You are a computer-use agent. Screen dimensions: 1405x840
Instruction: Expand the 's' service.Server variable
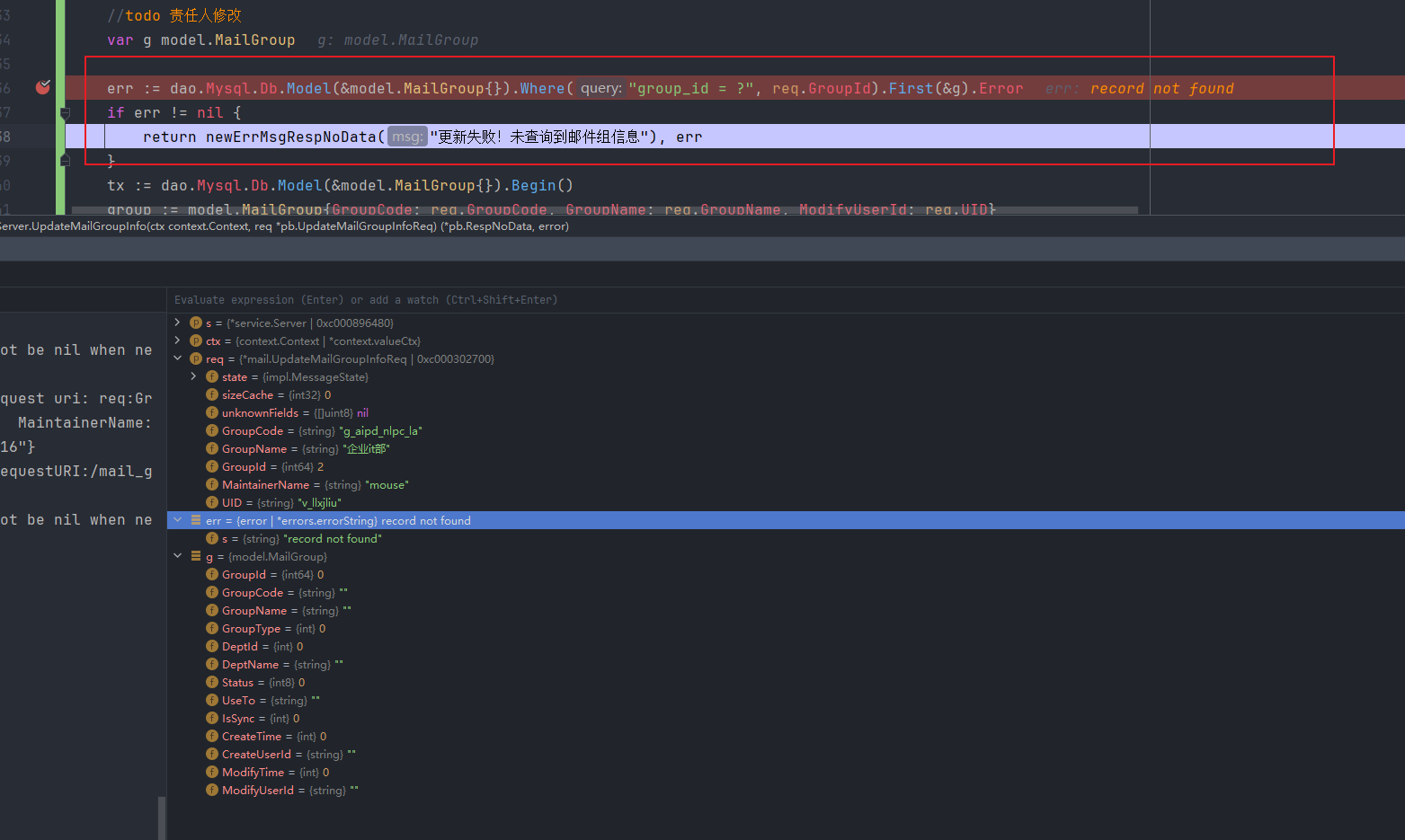(x=177, y=323)
